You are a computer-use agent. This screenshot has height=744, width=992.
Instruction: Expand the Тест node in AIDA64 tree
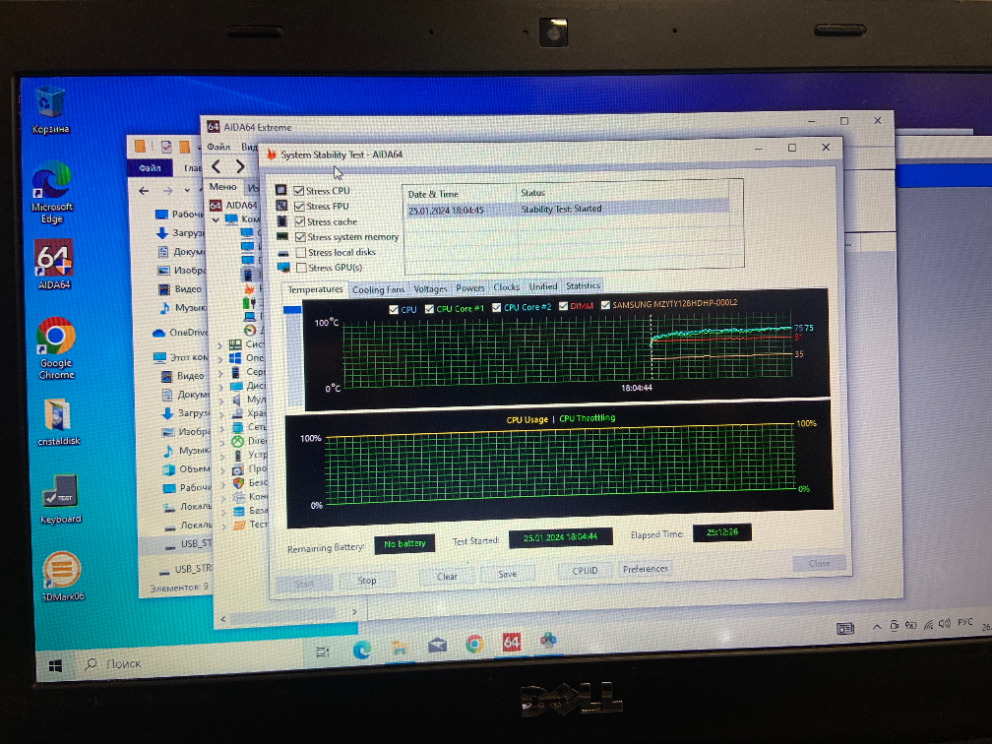[x=225, y=525]
